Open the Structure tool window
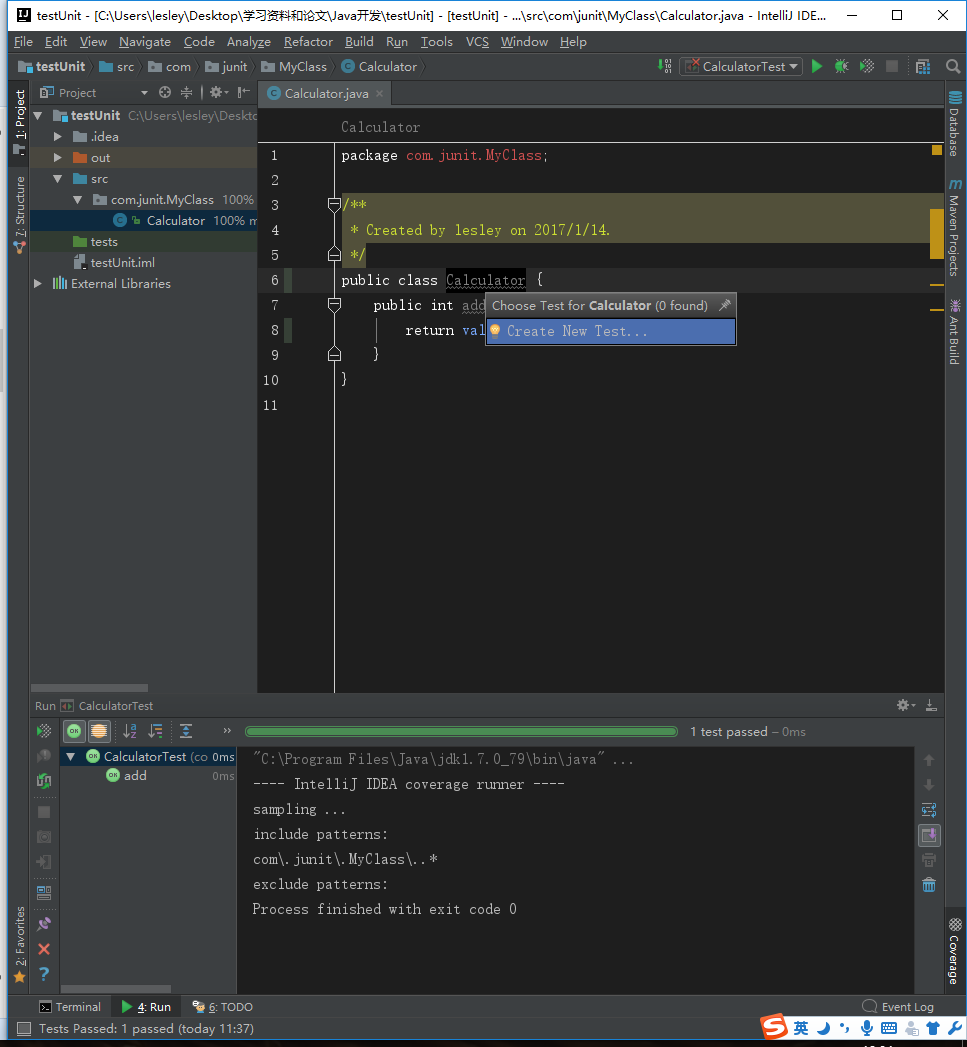 point(19,214)
